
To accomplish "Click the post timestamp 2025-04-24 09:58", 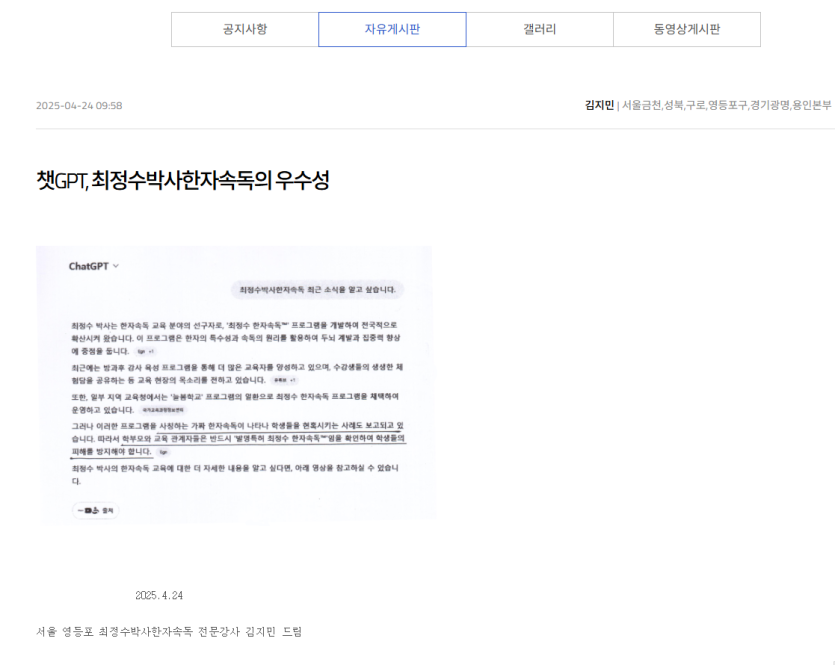I will pyautogui.click(x=79, y=105).
